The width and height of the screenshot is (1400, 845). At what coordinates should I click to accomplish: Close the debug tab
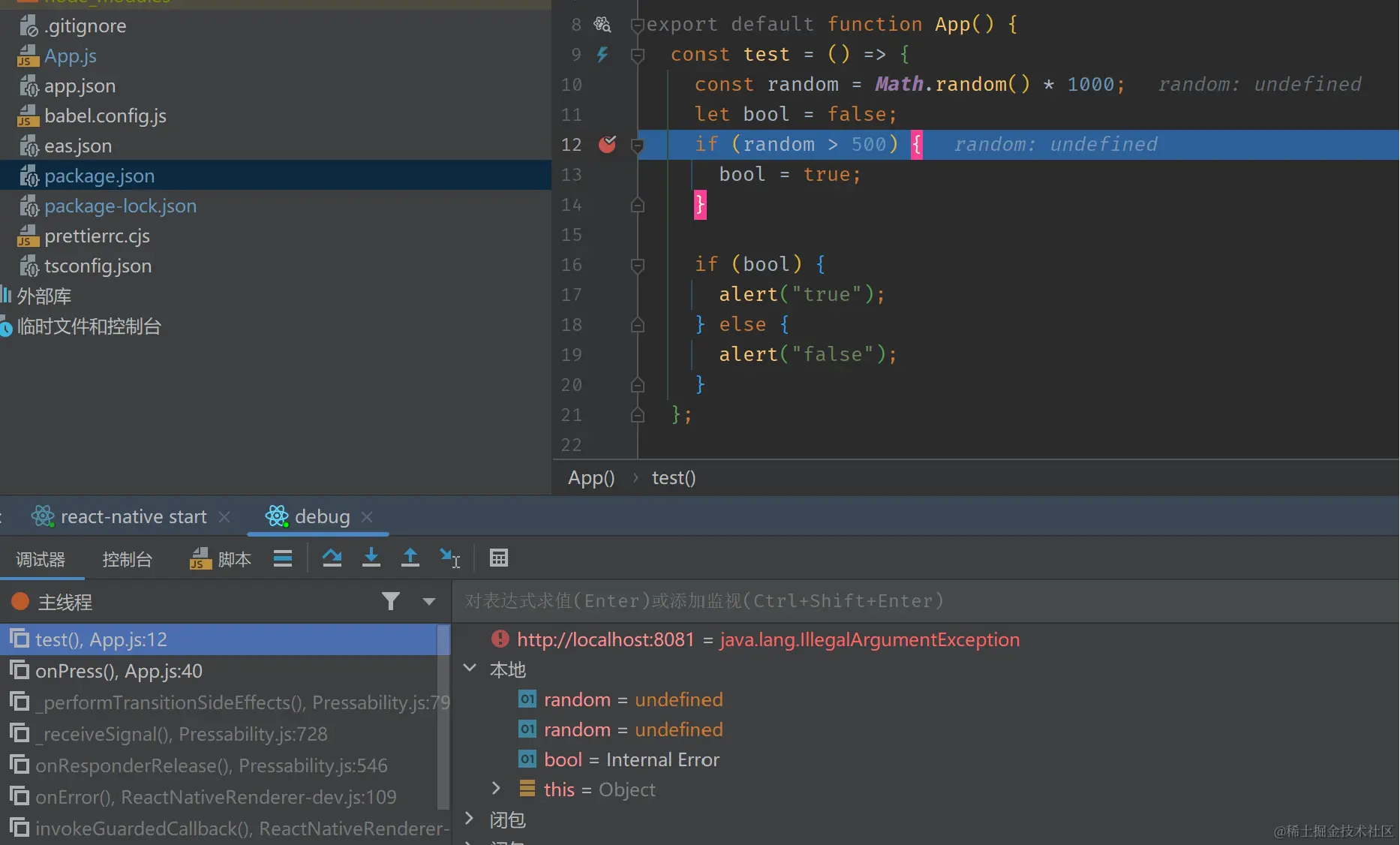367,517
